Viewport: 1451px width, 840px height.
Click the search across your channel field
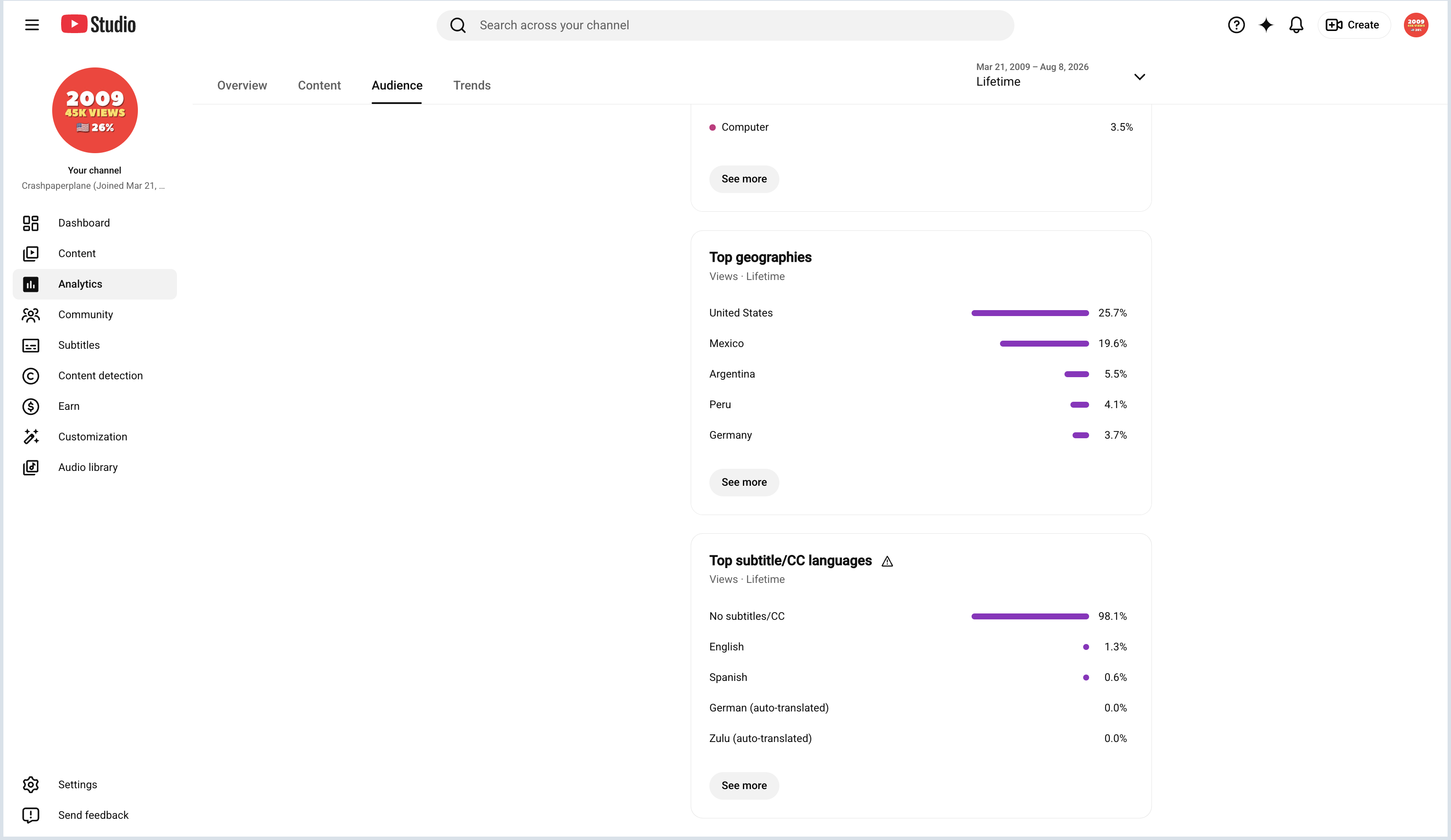pos(725,25)
